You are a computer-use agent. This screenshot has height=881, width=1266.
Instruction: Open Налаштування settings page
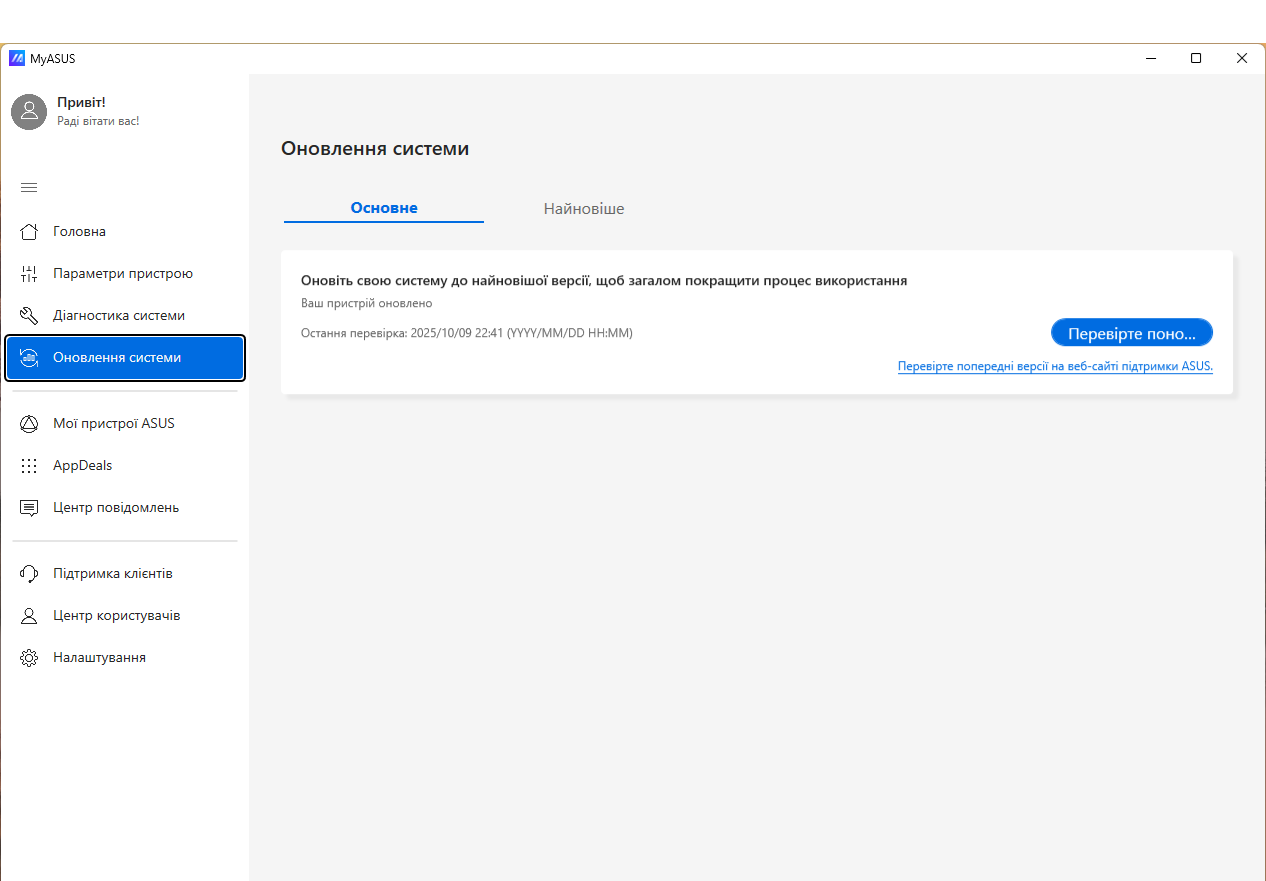(x=125, y=658)
